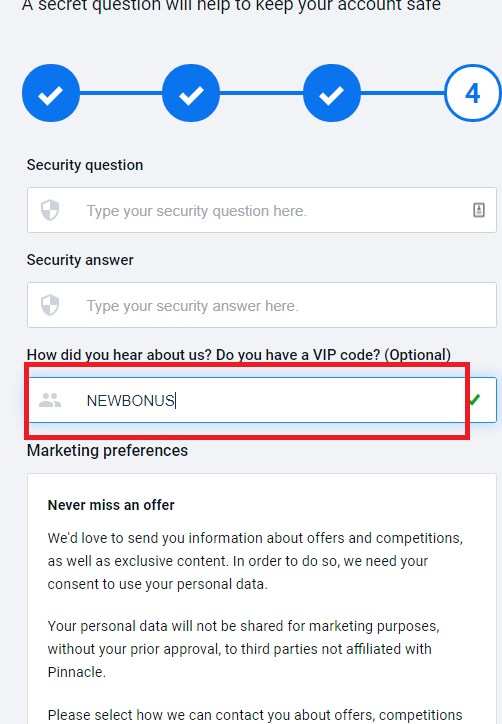Focus the 'Type your security question here' field
This screenshot has height=724, width=502.
[x=262, y=210]
